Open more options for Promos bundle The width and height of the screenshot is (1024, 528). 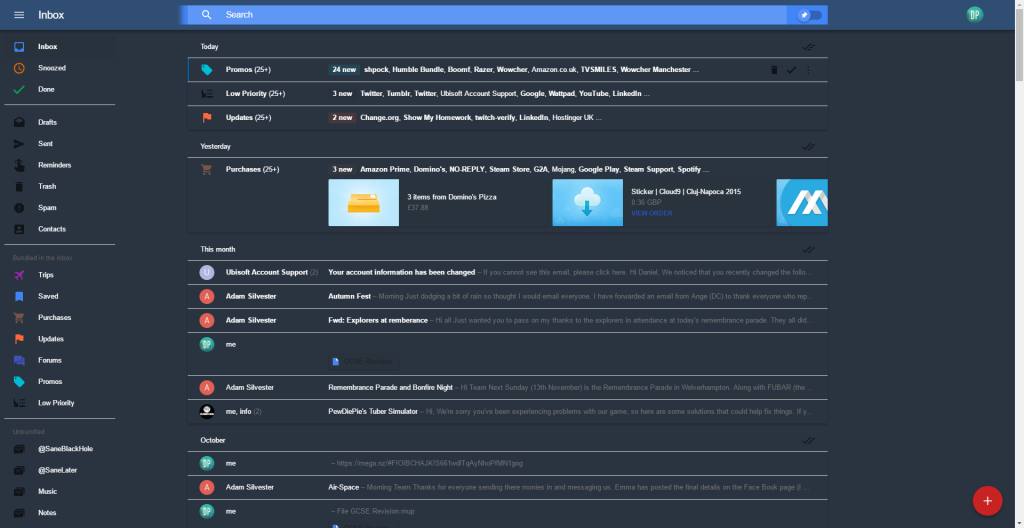tap(808, 70)
